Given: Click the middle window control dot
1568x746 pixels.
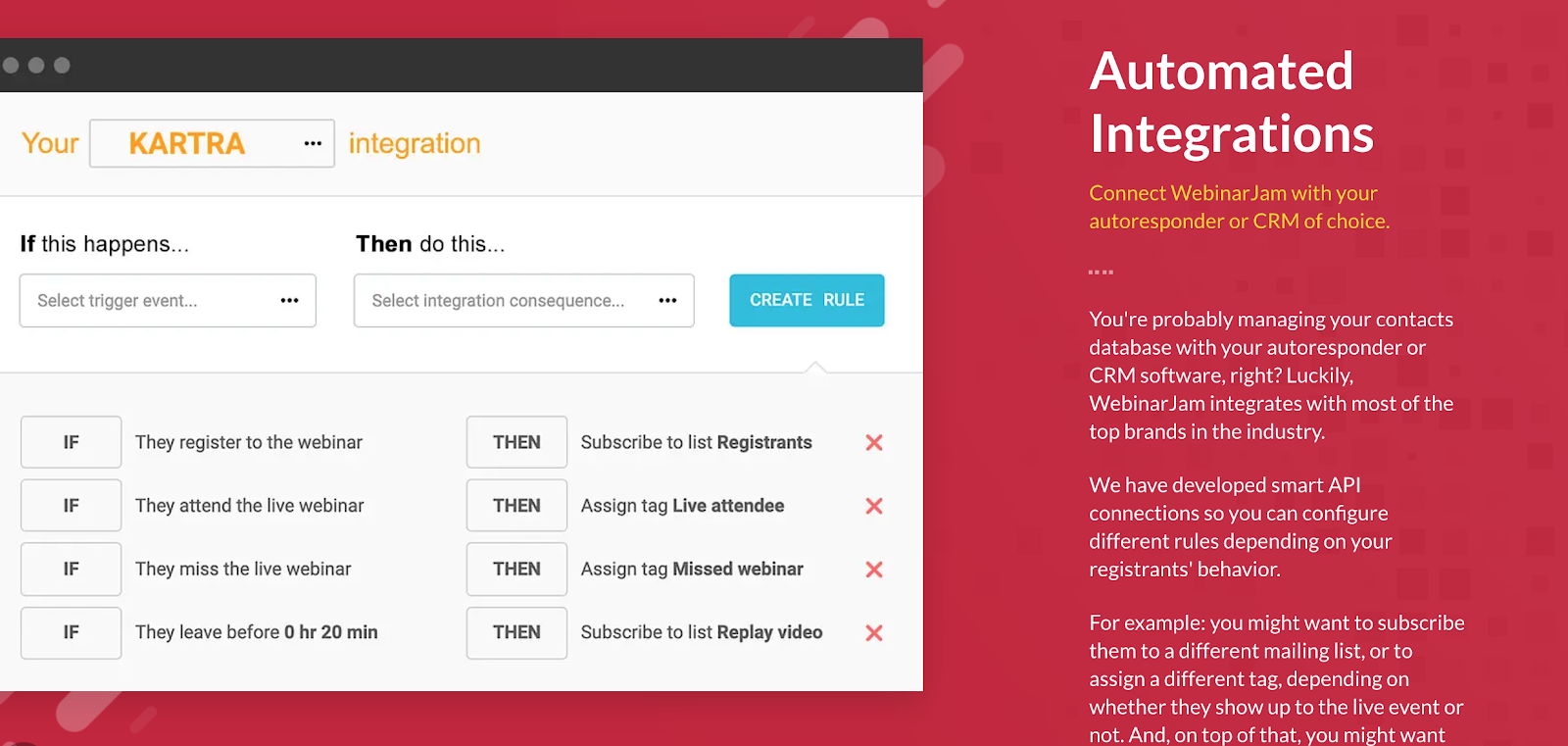Looking at the screenshot, I should [x=36, y=65].
